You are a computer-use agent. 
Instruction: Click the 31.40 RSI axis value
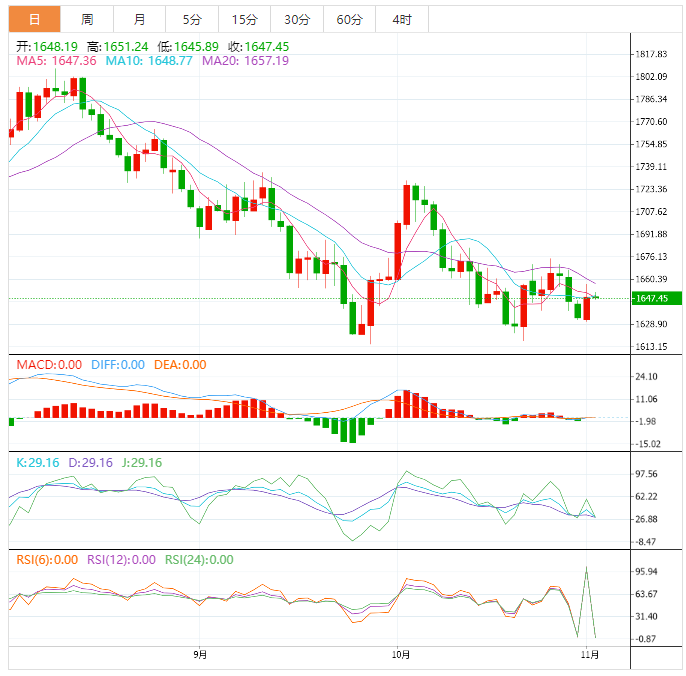[646, 616]
